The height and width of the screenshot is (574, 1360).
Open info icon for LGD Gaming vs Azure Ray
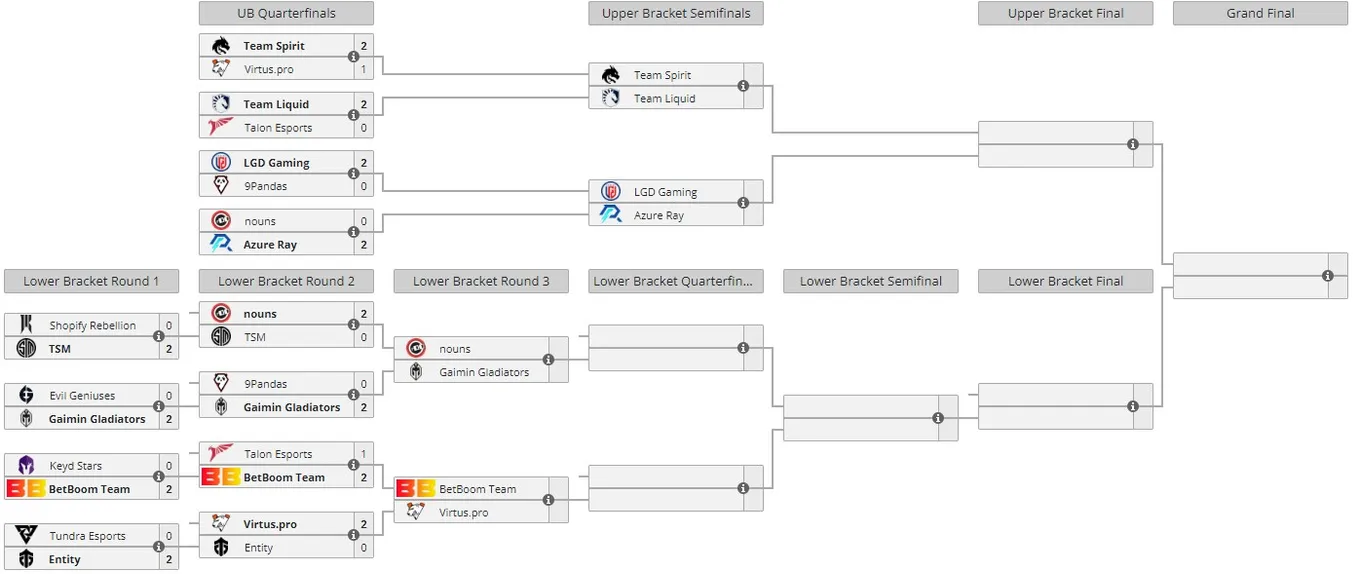click(743, 203)
